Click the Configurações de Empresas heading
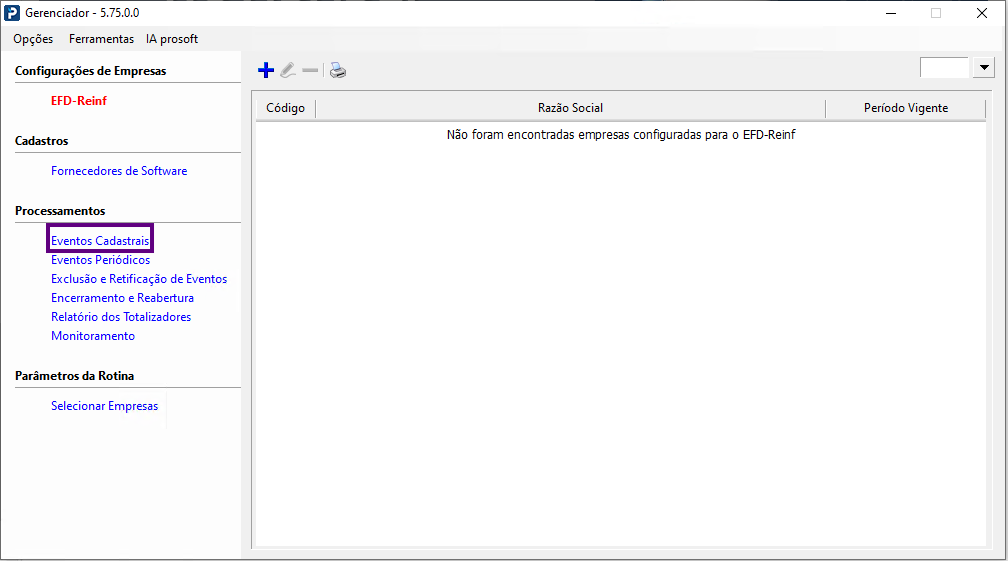 [x=91, y=71]
